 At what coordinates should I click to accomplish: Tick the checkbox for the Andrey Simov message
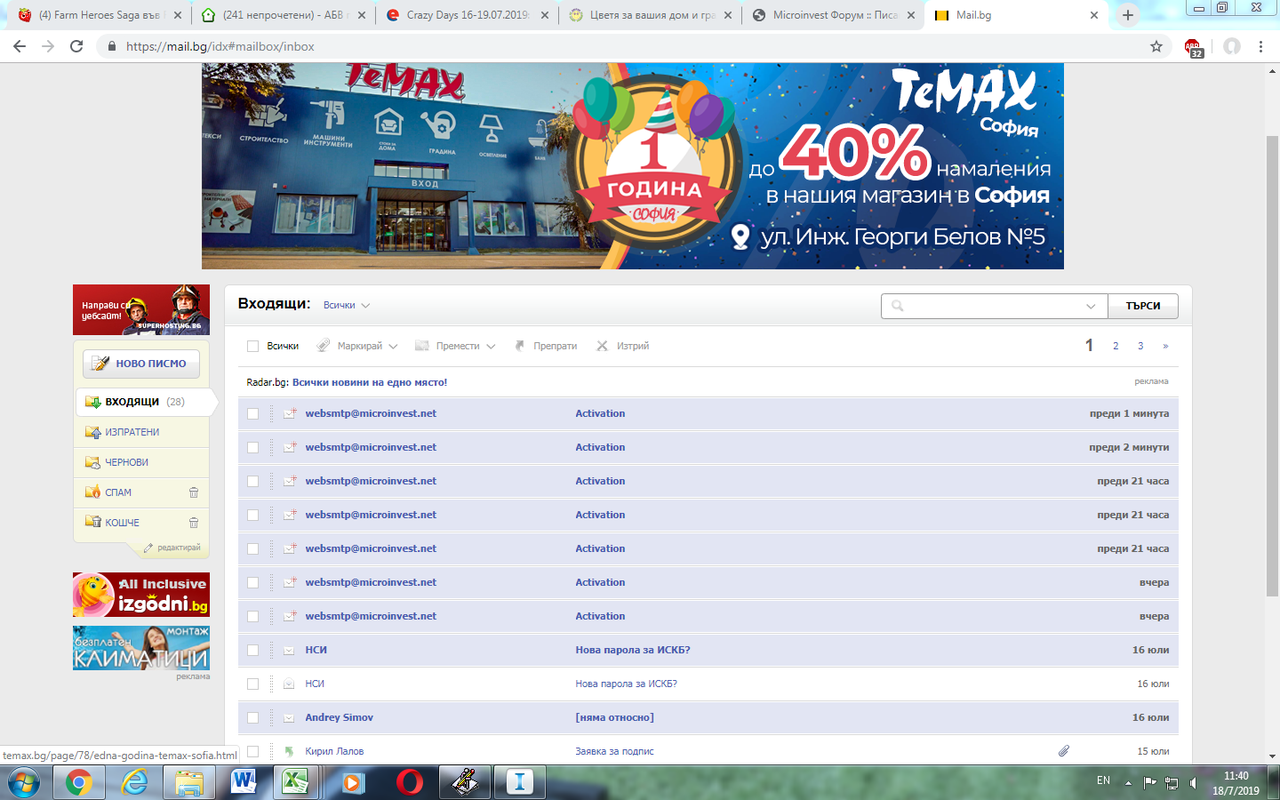pos(253,718)
